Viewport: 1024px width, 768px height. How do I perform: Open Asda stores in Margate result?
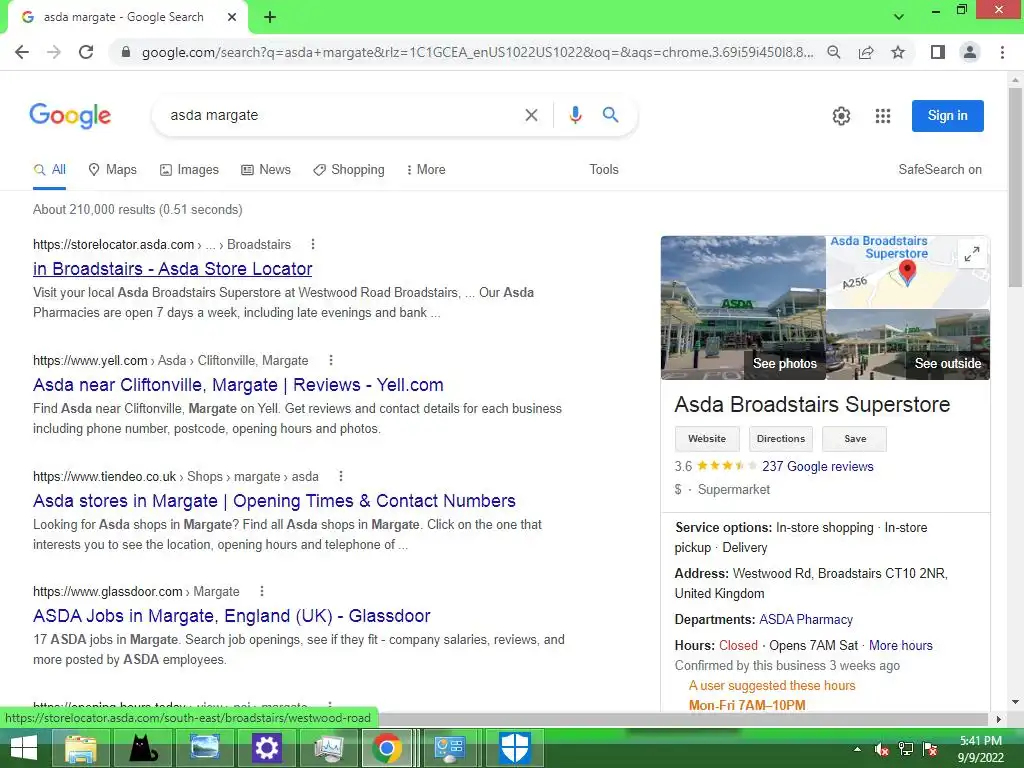coord(274,501)
